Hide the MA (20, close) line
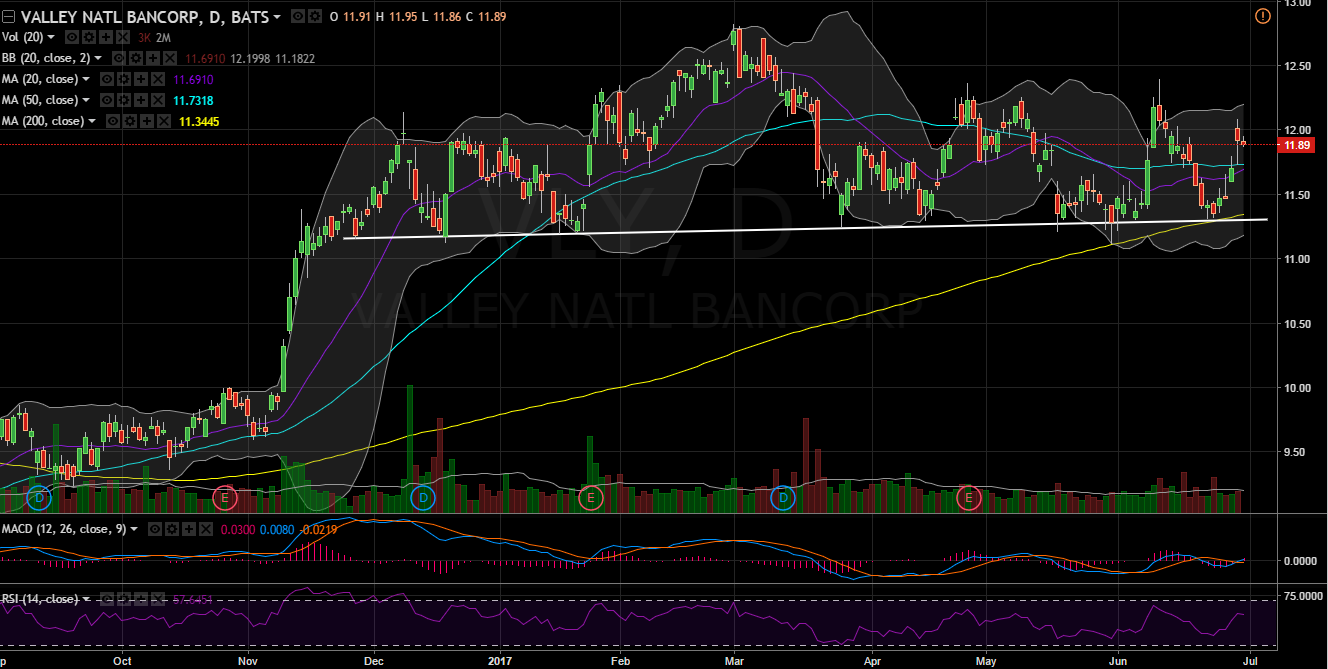The height and width of the screenshot is (669, 1328). pyautogui.click(x=108, y=80)
